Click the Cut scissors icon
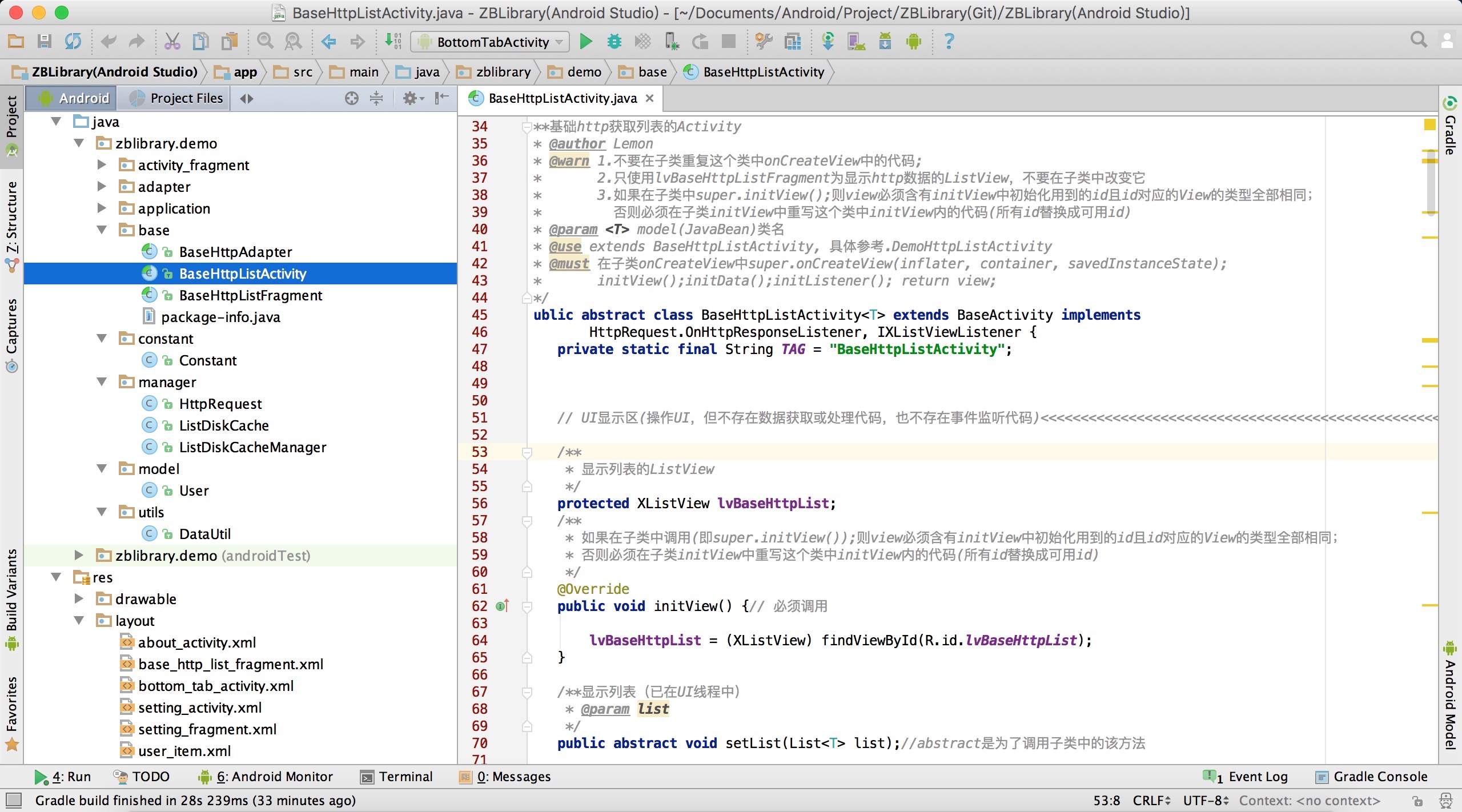This screenshot has width=1462, height=812. click(172, 41)
